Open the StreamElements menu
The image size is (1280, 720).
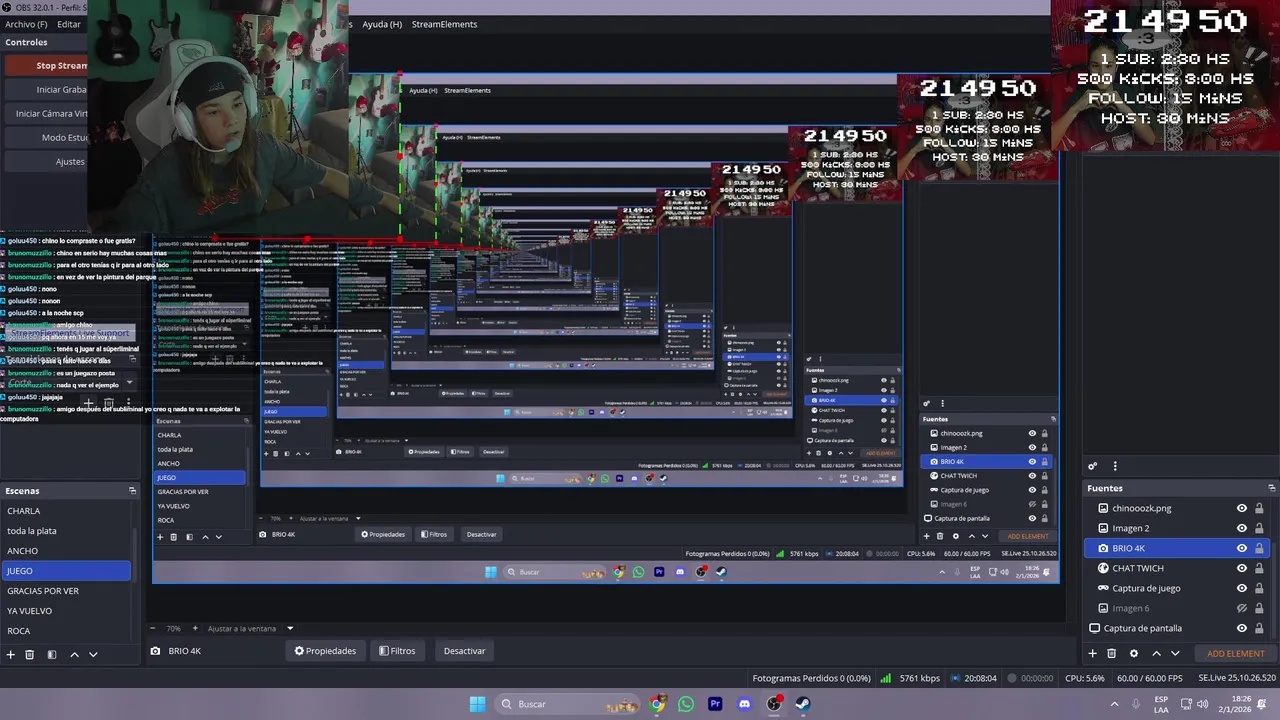(444, 24)
